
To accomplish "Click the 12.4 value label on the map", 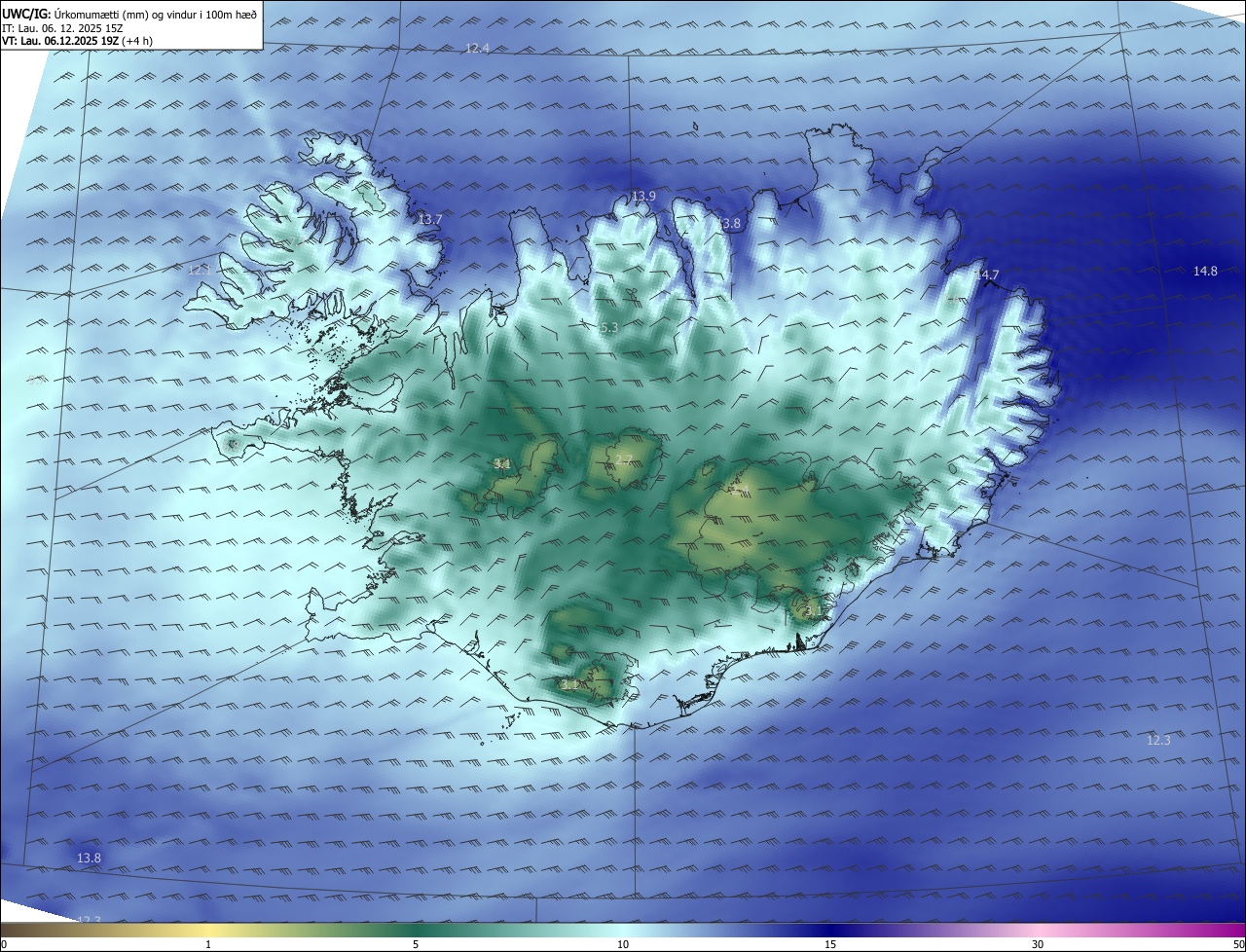I will pos(477,48).
